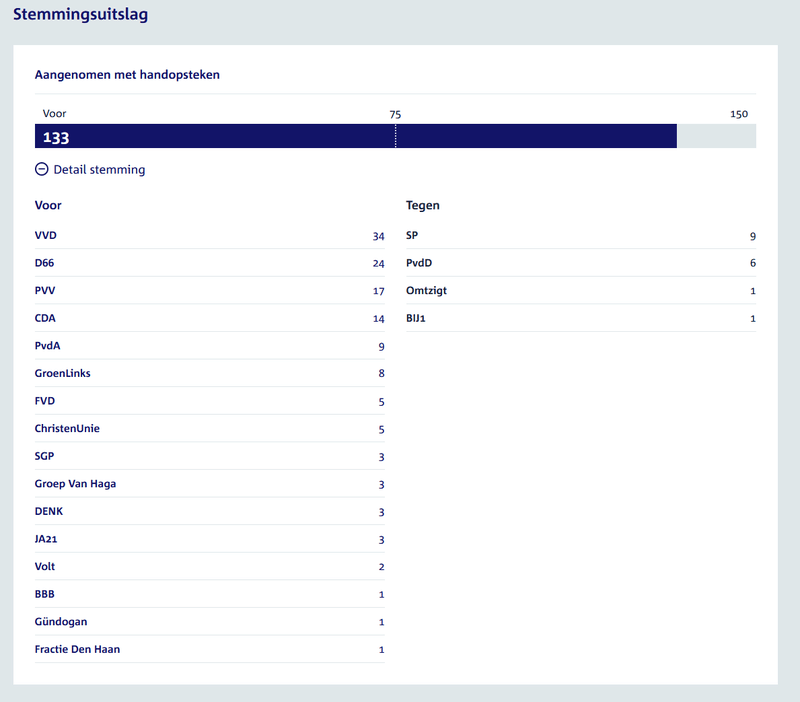Click the dark blue Voor progress bar
The height and width of the screenshot is (702, 800).
pyautogui.click(x=355, y=137)
